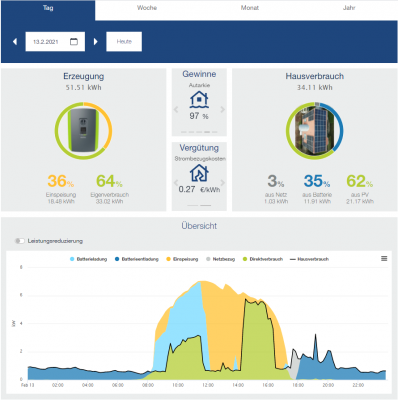
Task: Go to previous day arrow
Action: click(15, 42)
